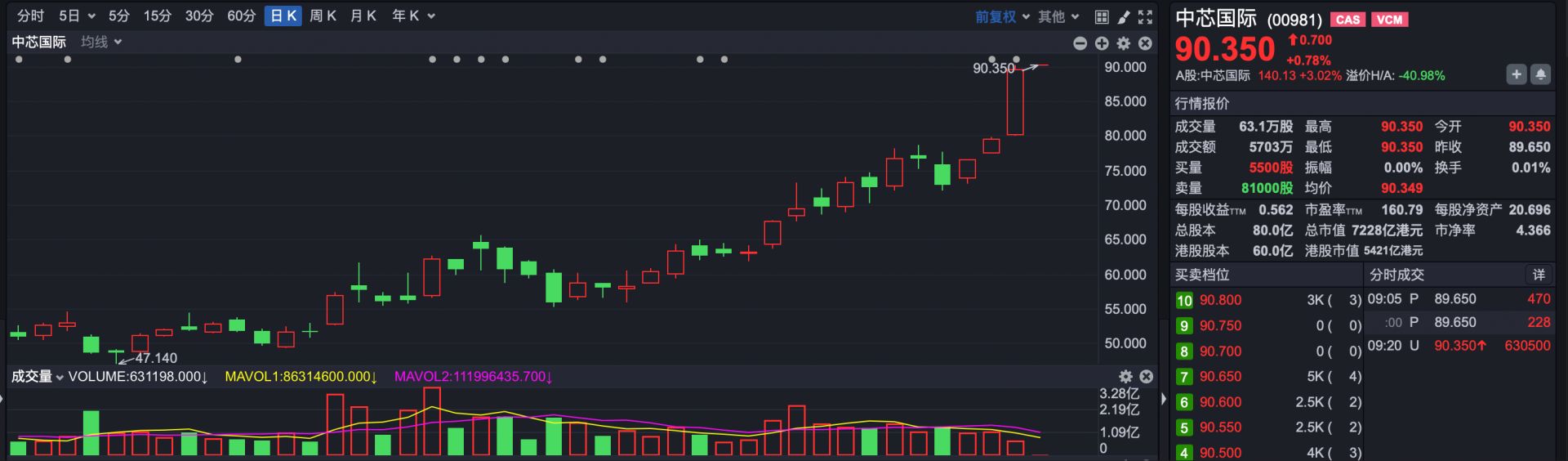Zoom in chart with plus icon

click(x=1102, y=43)
